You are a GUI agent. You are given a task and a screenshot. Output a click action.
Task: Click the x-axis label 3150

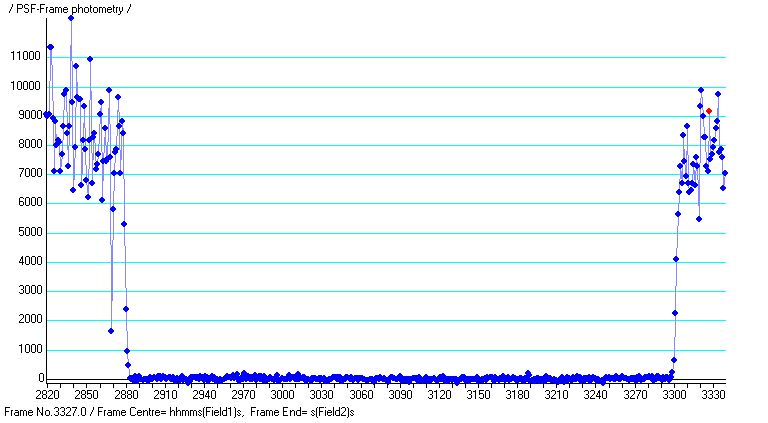coord(479,396)
